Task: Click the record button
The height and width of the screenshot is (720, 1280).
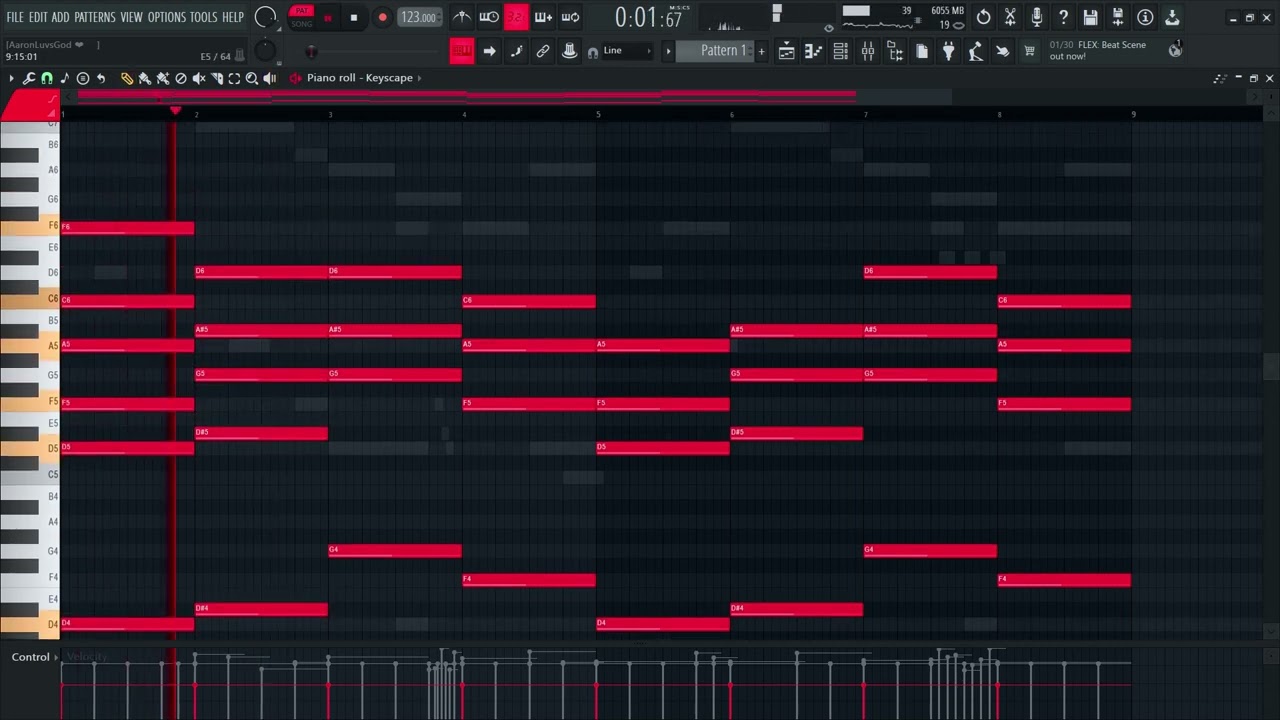Action: 382,18
